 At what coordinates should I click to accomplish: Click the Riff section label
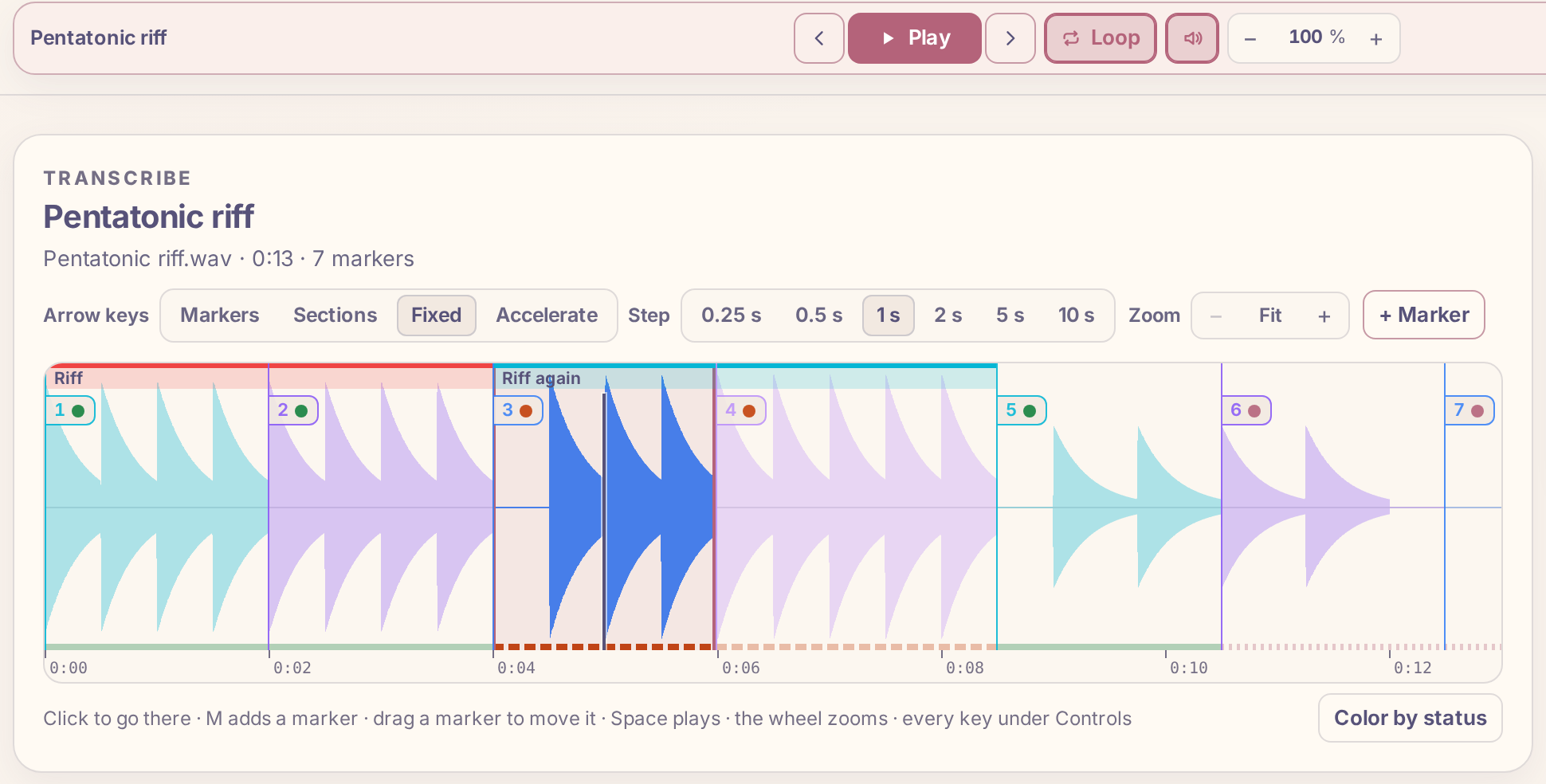69,378
